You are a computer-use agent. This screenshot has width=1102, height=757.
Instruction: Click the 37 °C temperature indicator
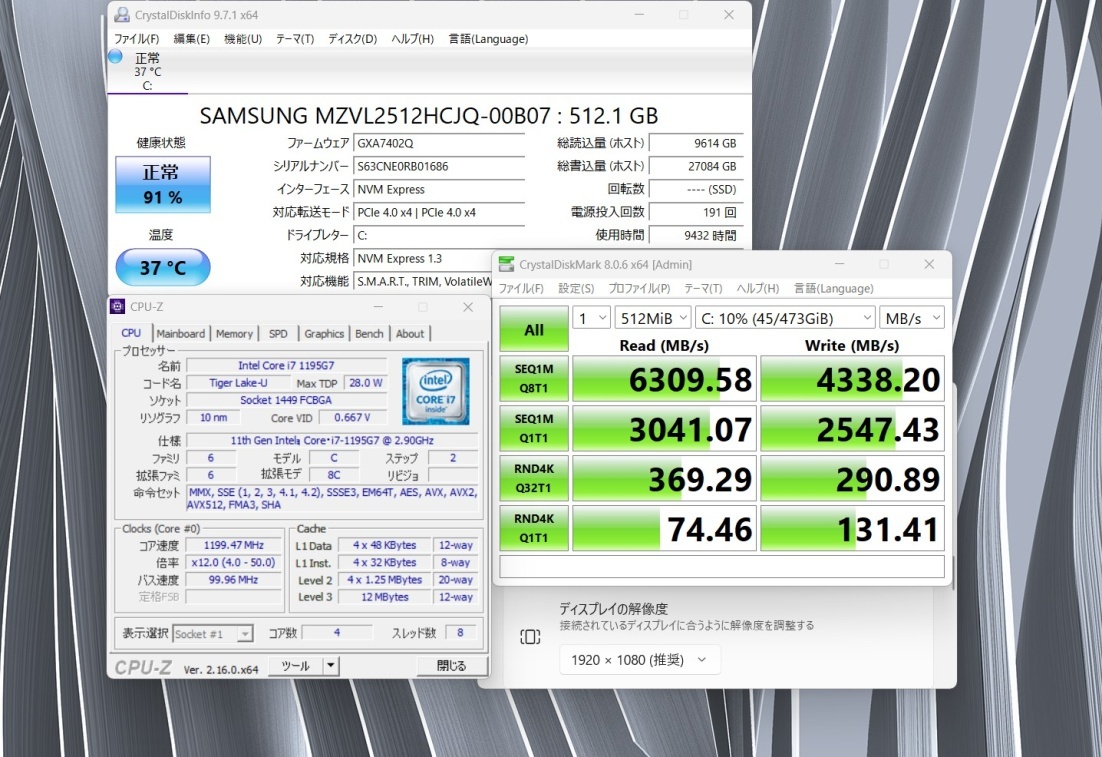[163, 268]
